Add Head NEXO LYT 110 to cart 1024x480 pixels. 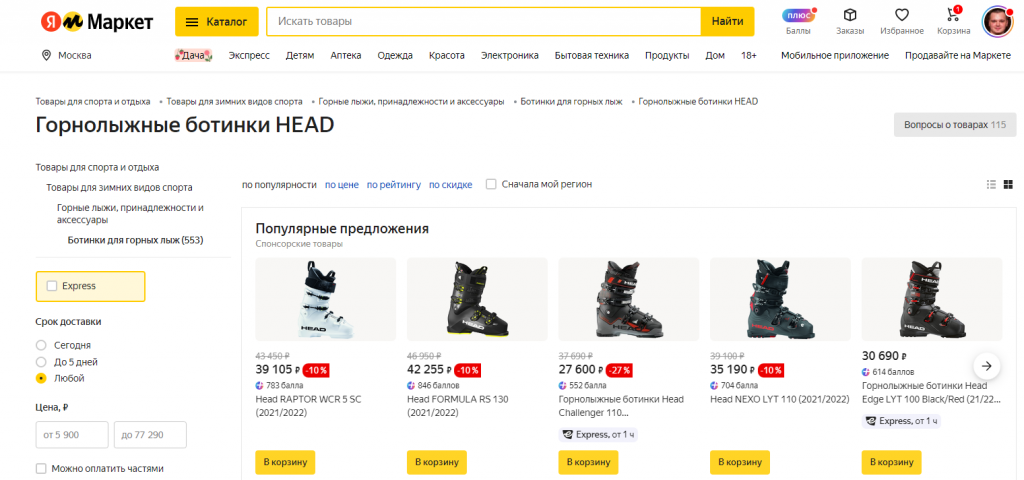[x=740, y=462]
